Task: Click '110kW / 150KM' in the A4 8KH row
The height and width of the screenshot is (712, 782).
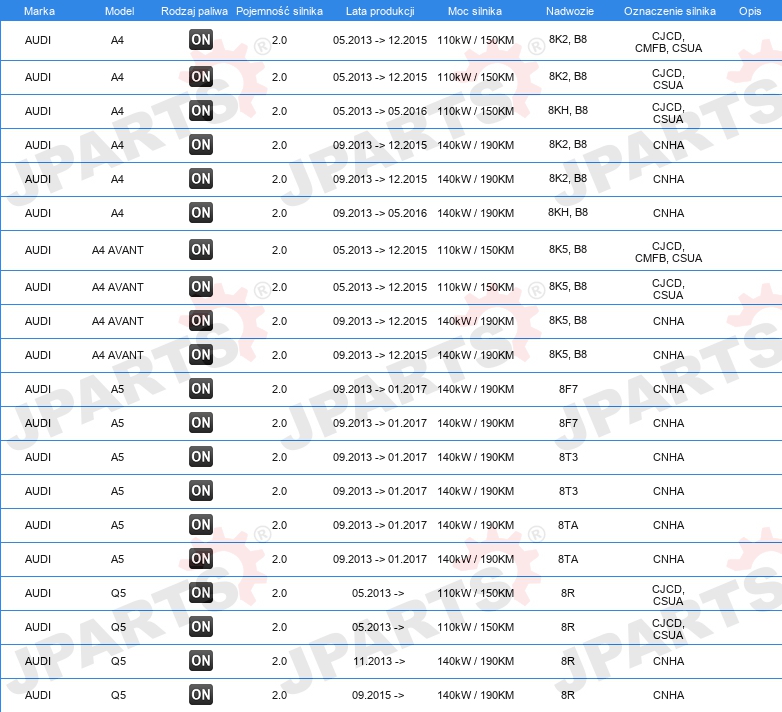Action: (476, 111)
